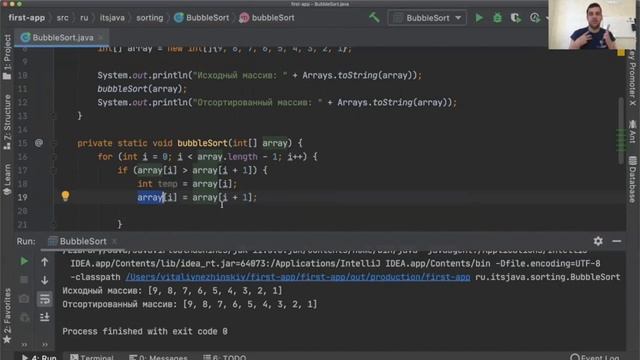Open the classpath link in console output
The width and height of the screenshot is (640, 360).
click(298, 277)
